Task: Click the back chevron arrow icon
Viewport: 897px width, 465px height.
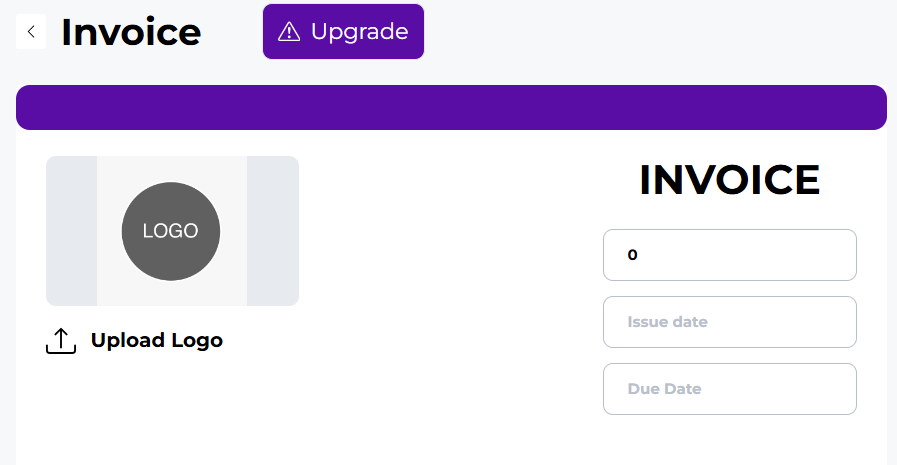Action: click(31, 32)
